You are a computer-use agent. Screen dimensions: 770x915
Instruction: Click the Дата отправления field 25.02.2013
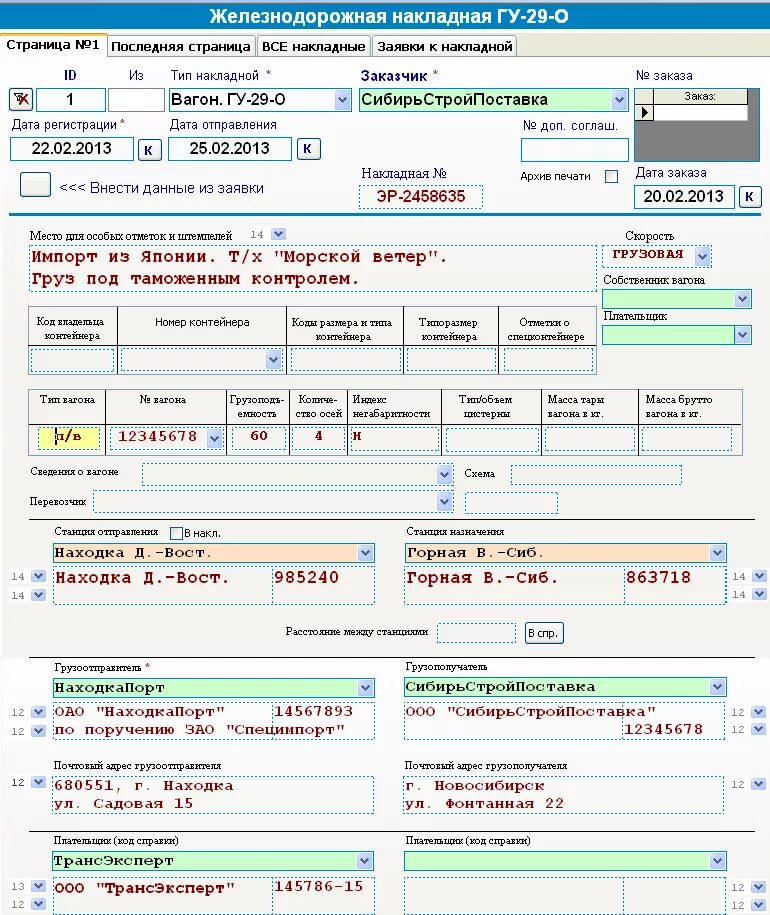(x=230, y=149)
